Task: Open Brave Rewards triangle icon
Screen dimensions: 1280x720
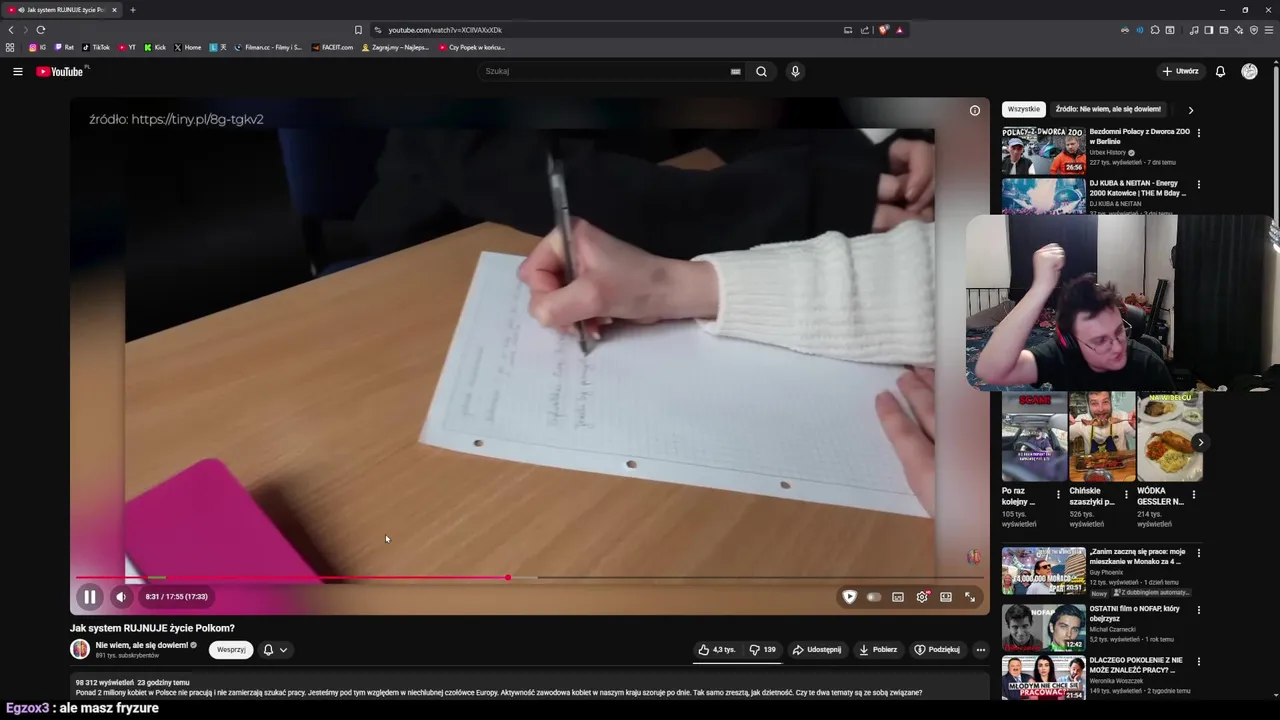Action: [x=899, y=30]
